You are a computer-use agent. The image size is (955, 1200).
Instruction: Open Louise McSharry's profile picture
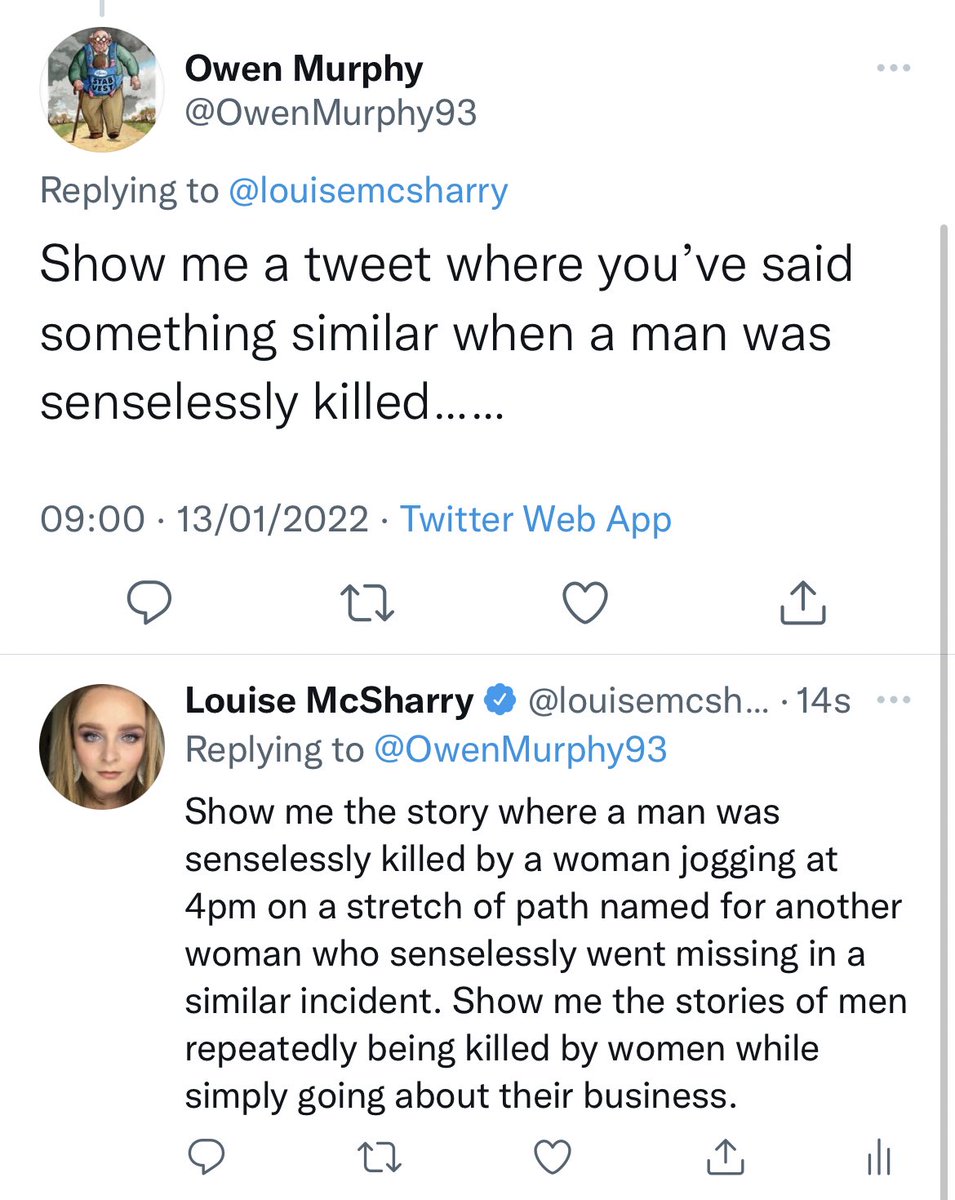click(x=99, y=748)
